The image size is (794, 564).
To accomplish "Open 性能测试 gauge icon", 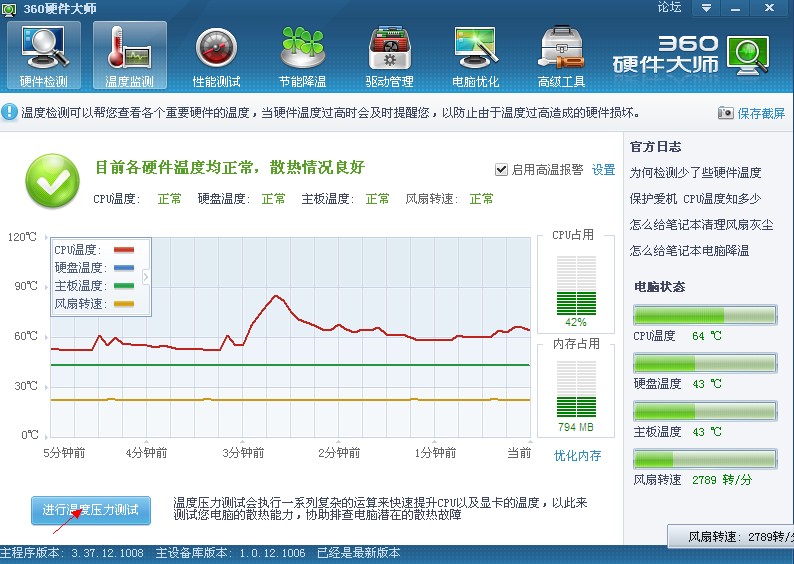I will tap(216, 56).
